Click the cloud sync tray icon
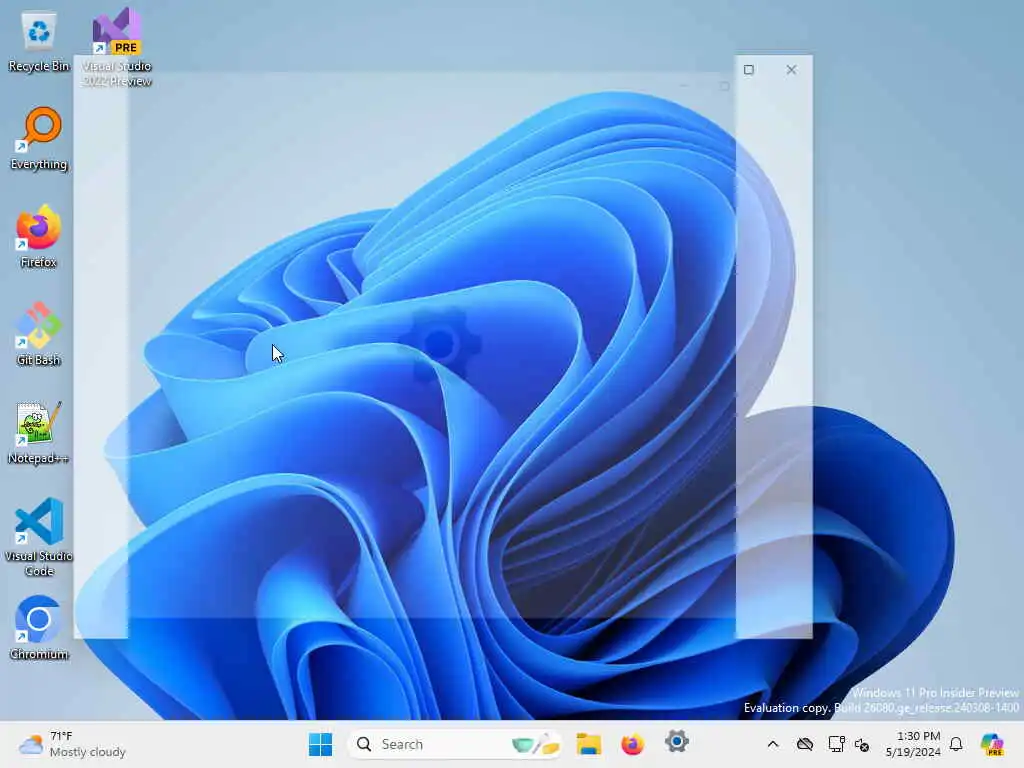This screenshot has width=1024, height=768. click(805, 744)
